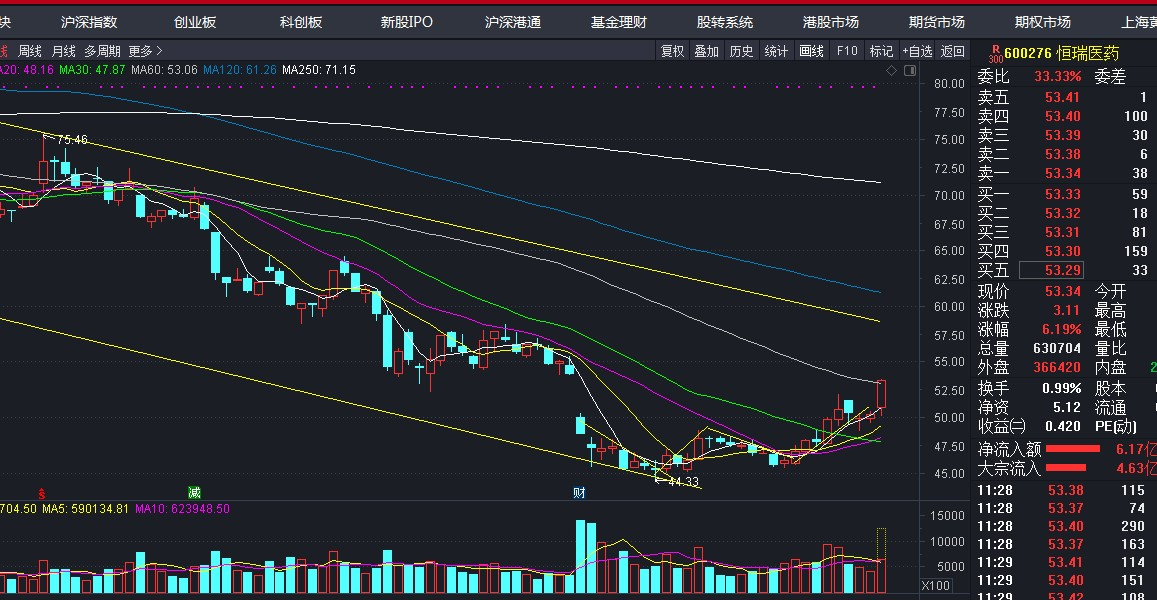Viewport: 1157px width, 600px height.
Task: Click the R 300 badge beside stock code
Action: (x=996, y=53)
